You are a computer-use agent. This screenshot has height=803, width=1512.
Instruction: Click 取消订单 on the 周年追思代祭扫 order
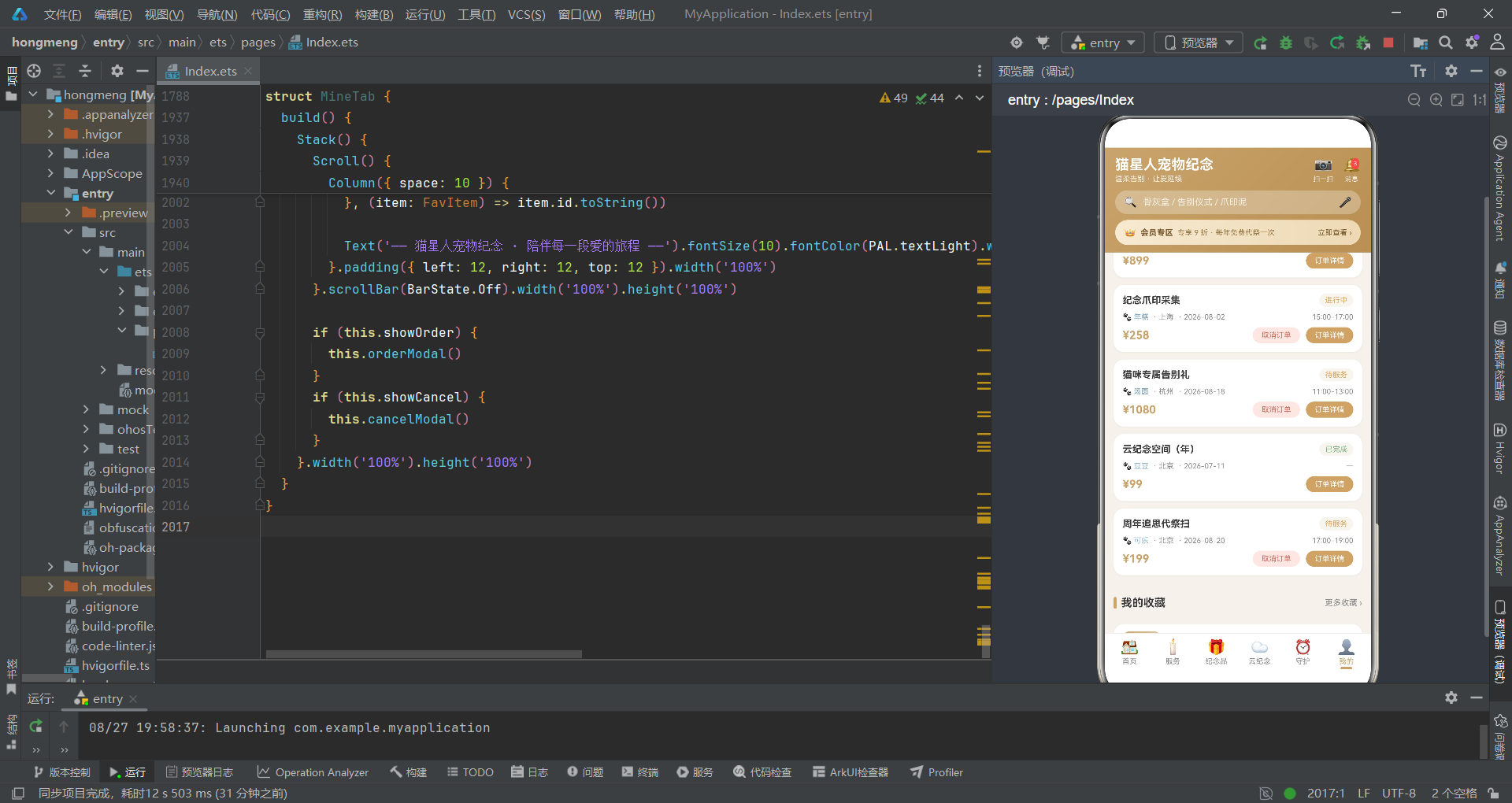(1276, 559)
